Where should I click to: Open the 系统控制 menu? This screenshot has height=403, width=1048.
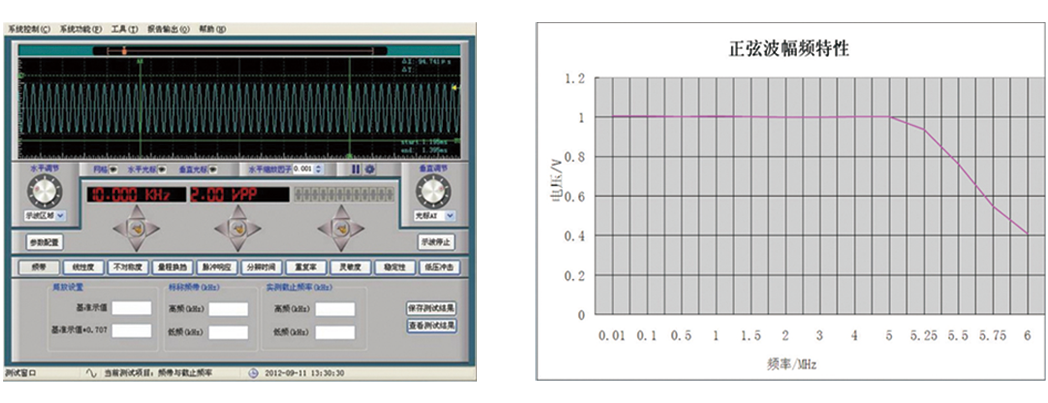(28, 30)
